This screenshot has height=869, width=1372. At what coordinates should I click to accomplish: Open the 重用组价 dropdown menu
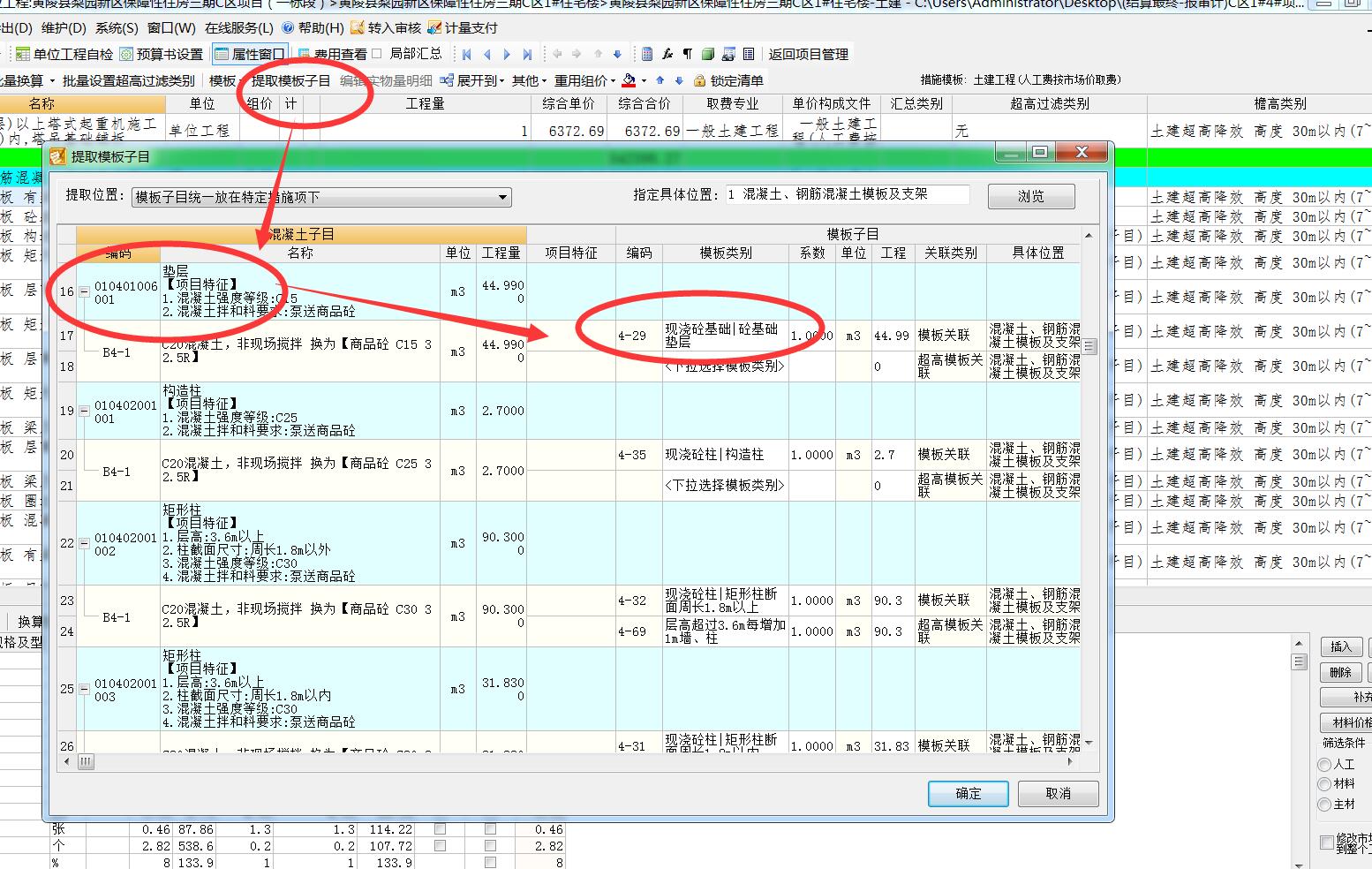584,80
